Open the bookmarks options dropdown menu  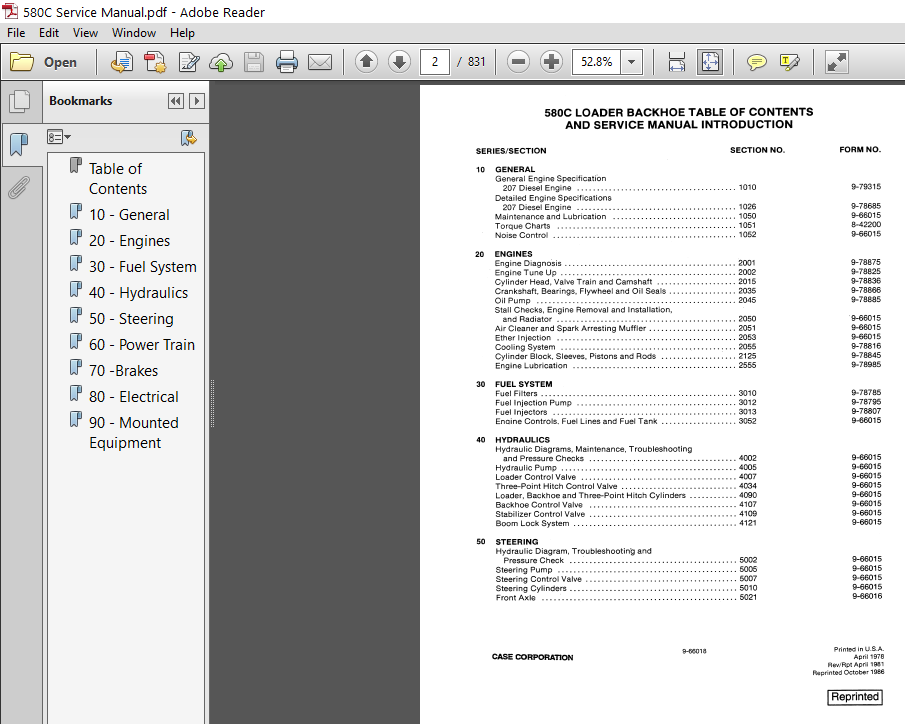pos(58,137)
